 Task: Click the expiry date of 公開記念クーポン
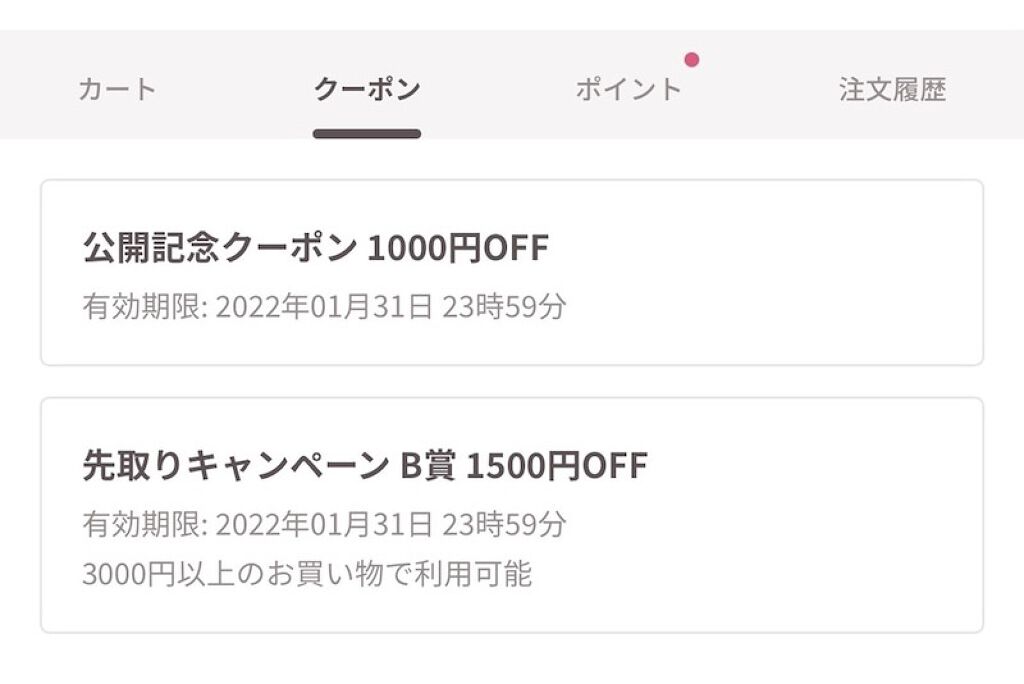click(324, 306)
